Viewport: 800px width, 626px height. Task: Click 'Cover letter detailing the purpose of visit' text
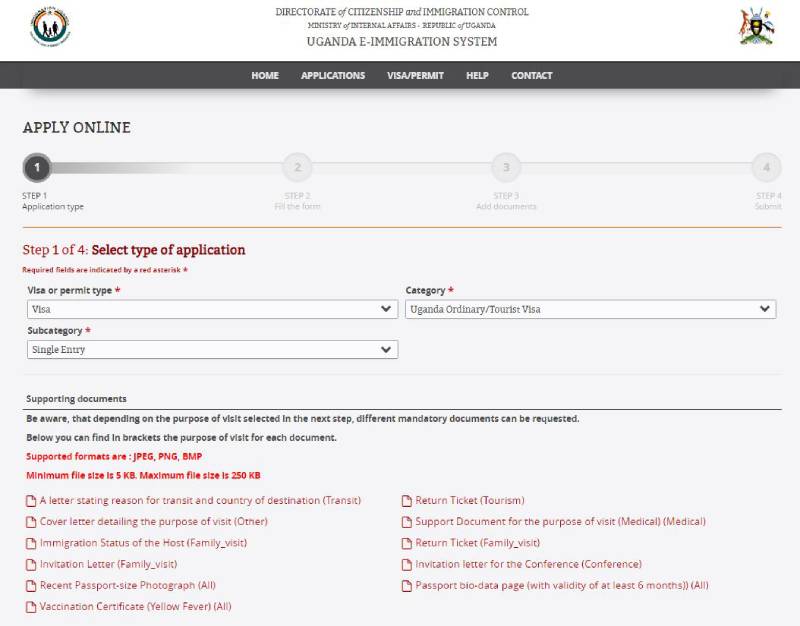coord(135,521)
